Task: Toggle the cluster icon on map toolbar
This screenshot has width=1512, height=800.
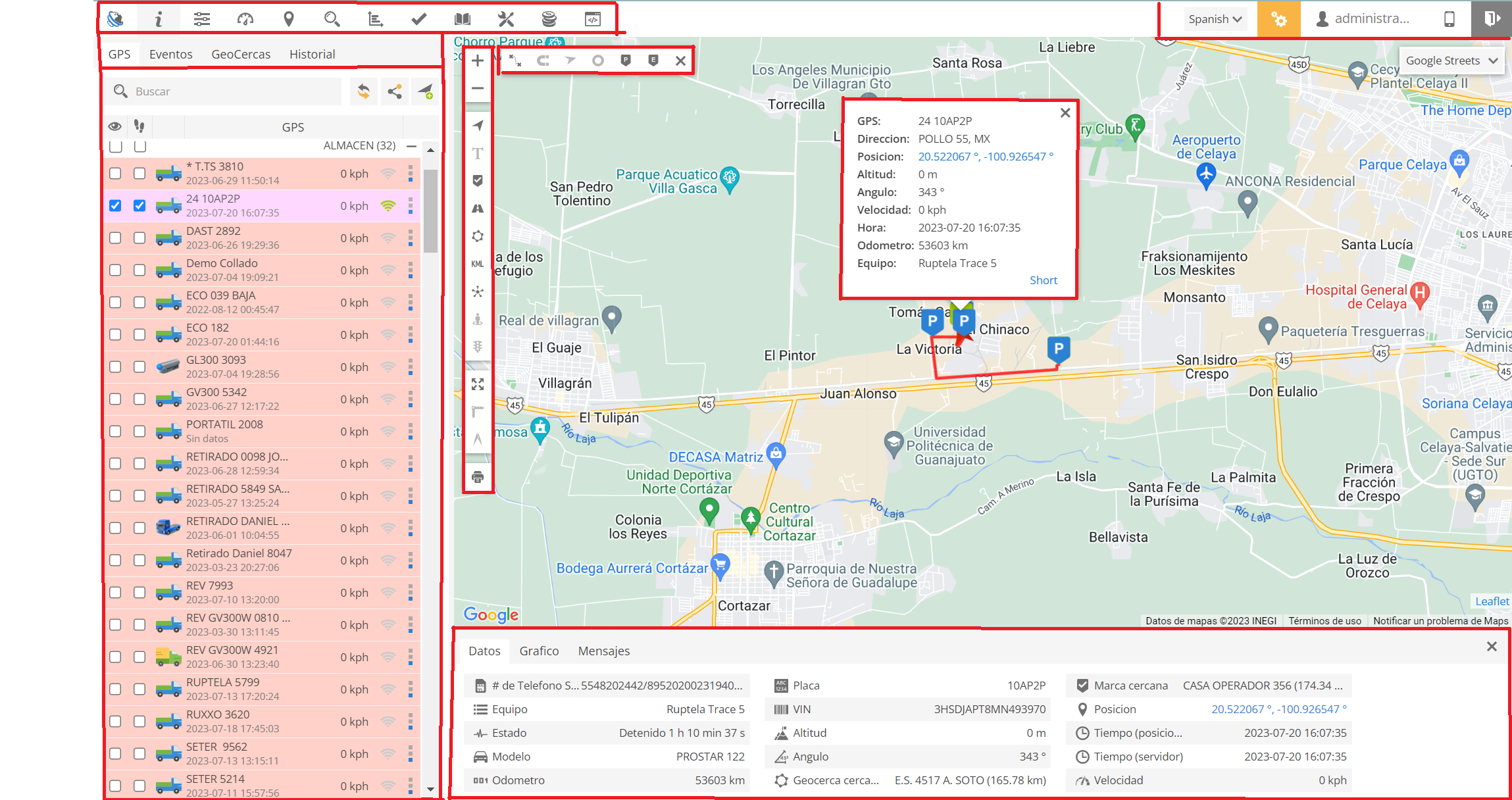Action: click(x=478, y=291)
